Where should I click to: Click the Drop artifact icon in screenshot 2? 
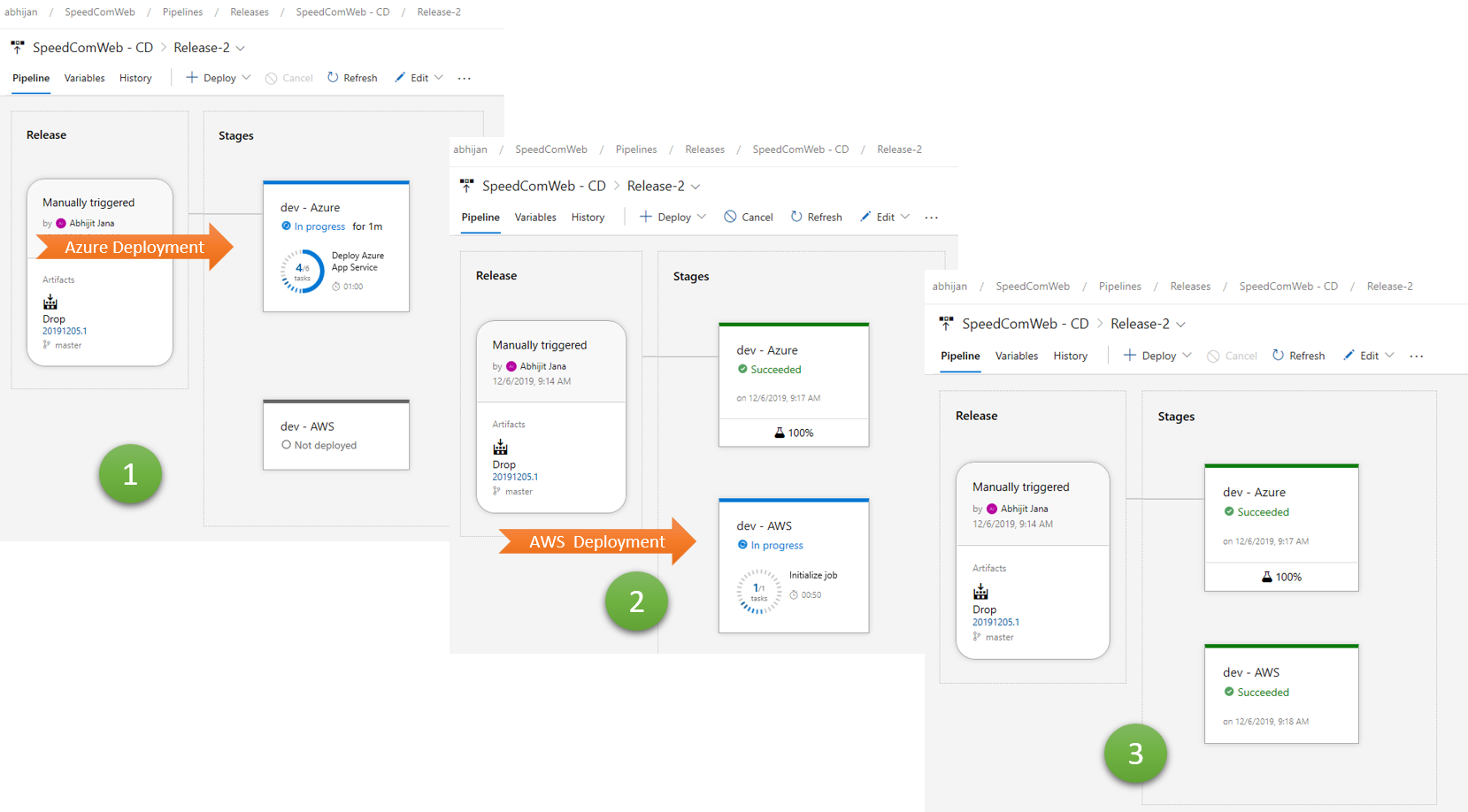(x=501, y=448)
